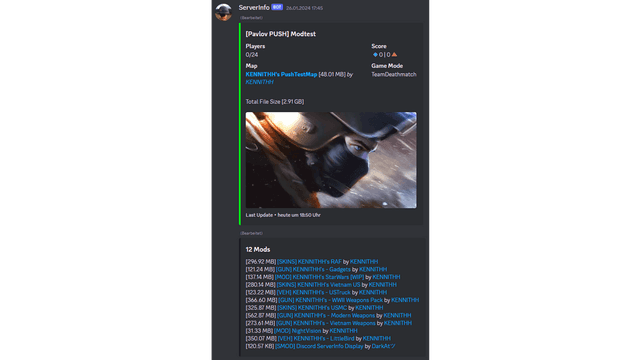The height and width of the screenshot is (360, 640).
Task: Click the TeamDeathmatch game mode value
Action: (x=394, y=74)
